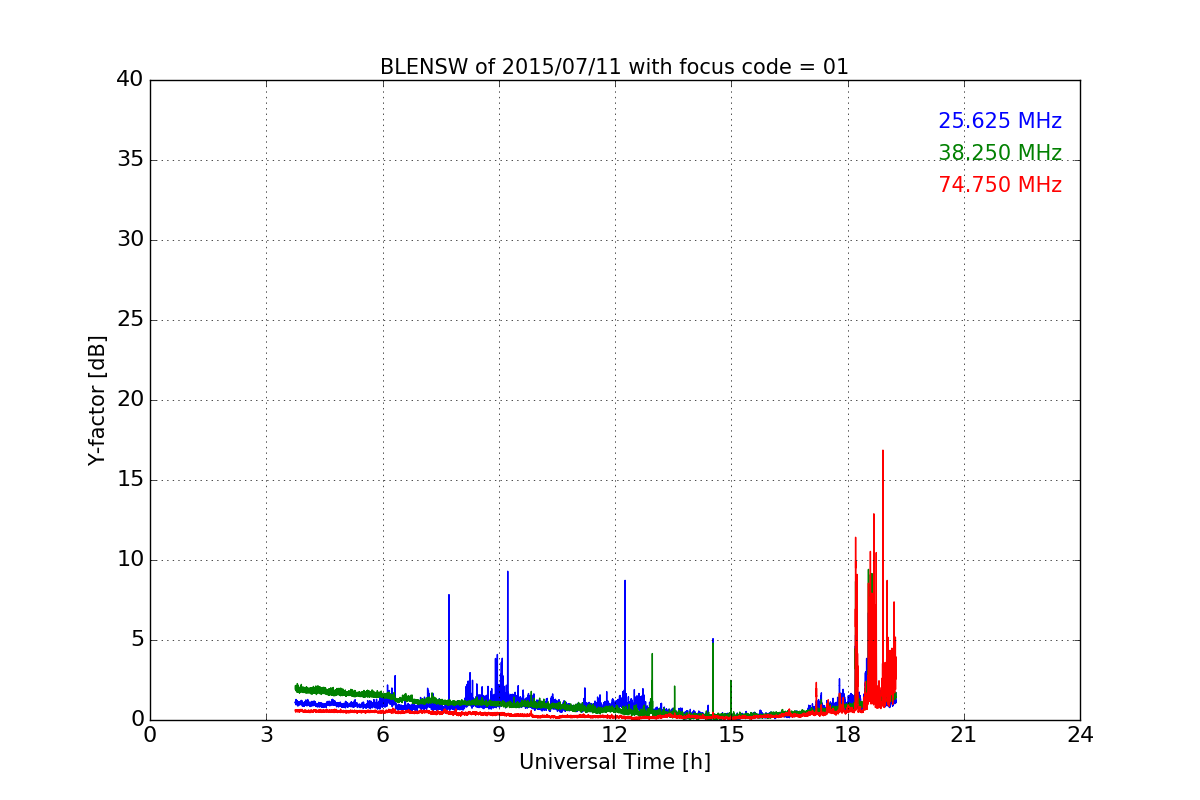
Task: Click the blue spike peak just after 9 h
Action: 508,573
